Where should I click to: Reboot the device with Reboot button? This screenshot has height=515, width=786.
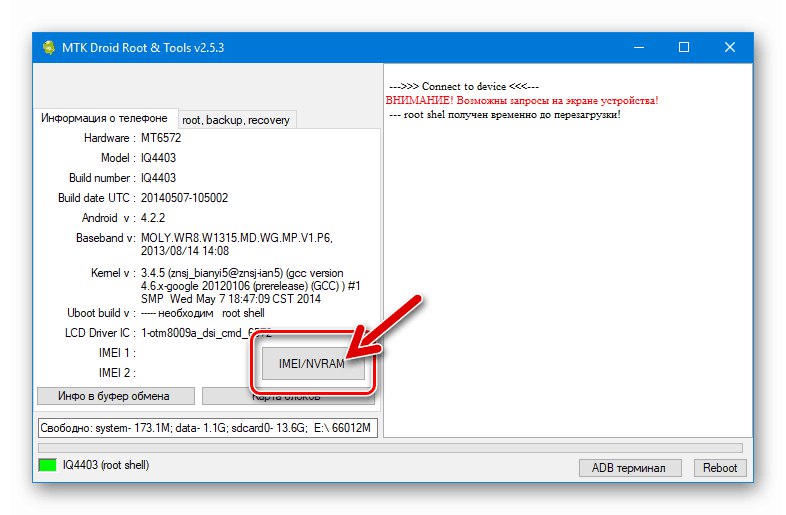click(x=720, y=468)
